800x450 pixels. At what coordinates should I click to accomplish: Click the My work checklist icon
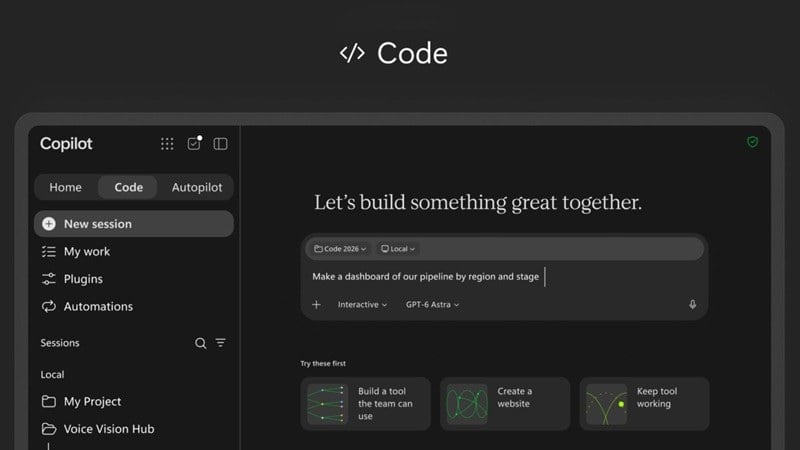click(48, 252)
